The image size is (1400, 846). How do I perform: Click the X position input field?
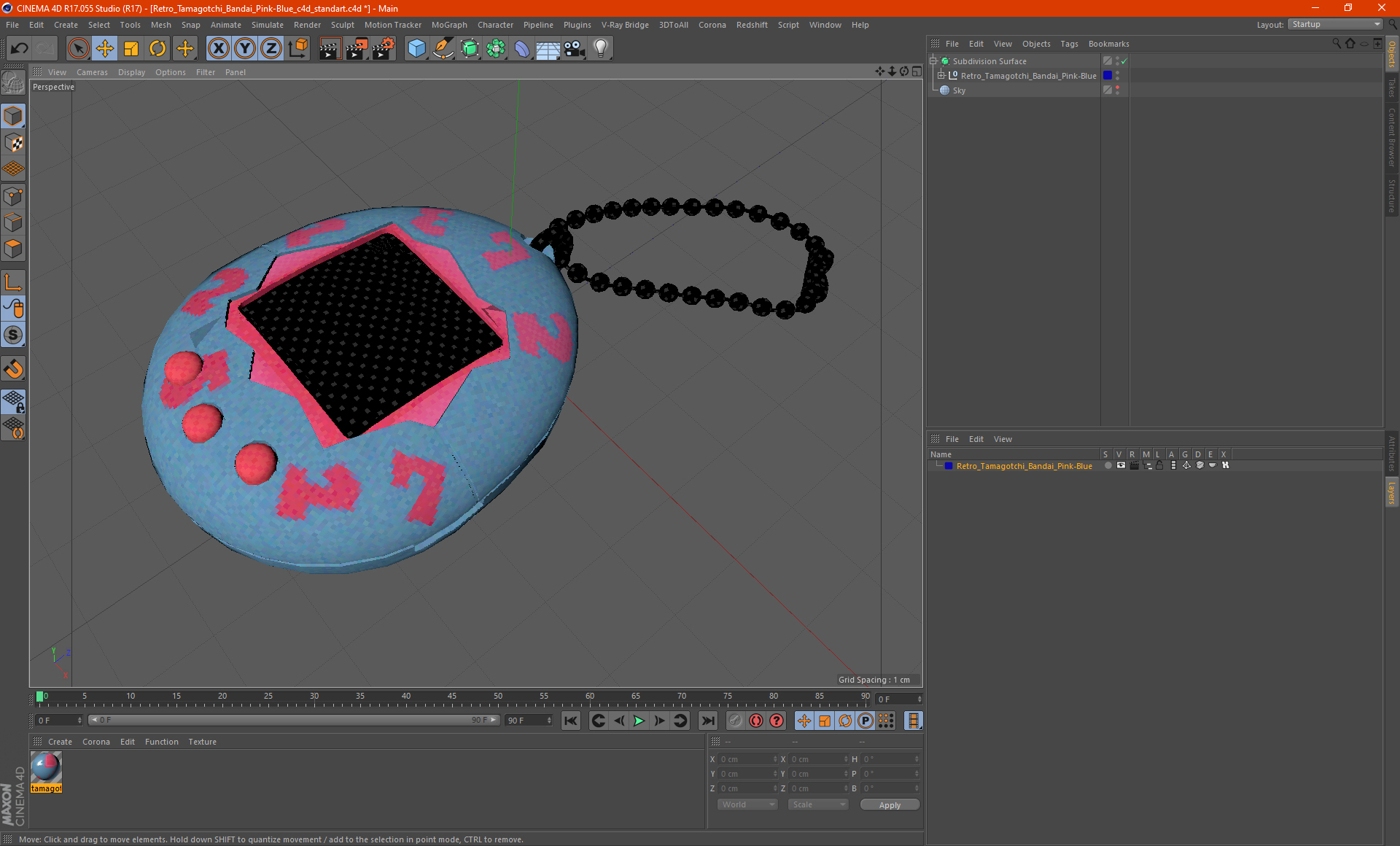click(x=747, y=759)
